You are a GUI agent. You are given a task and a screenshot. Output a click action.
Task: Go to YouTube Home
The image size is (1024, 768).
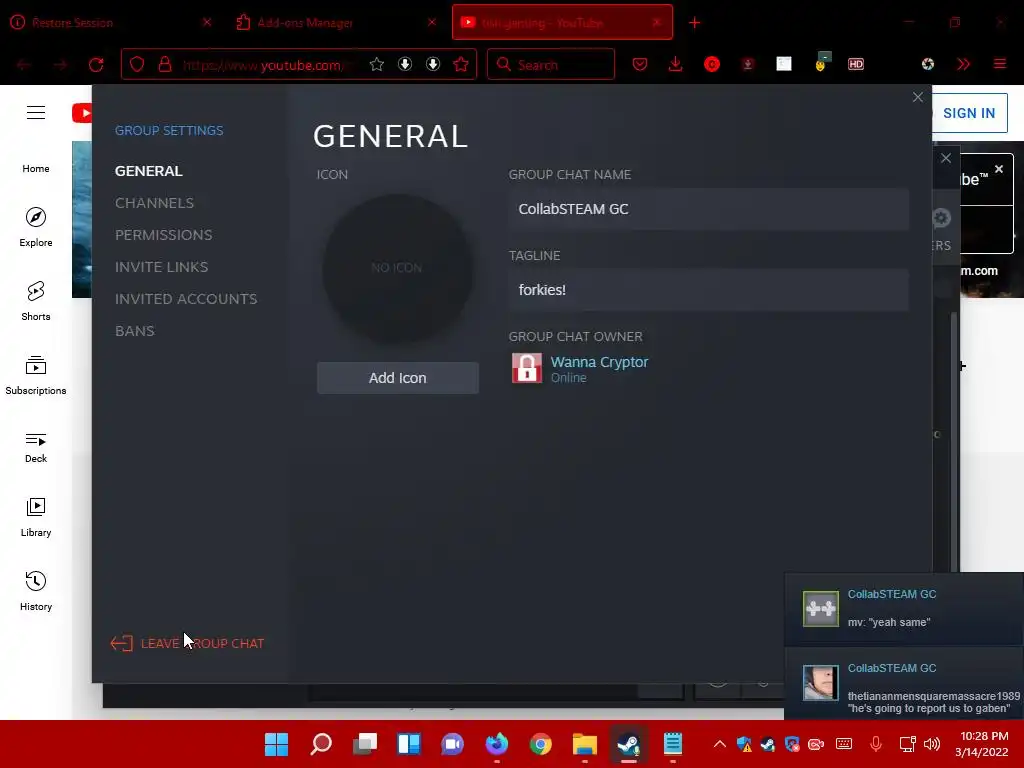click(x=36, y=168)
